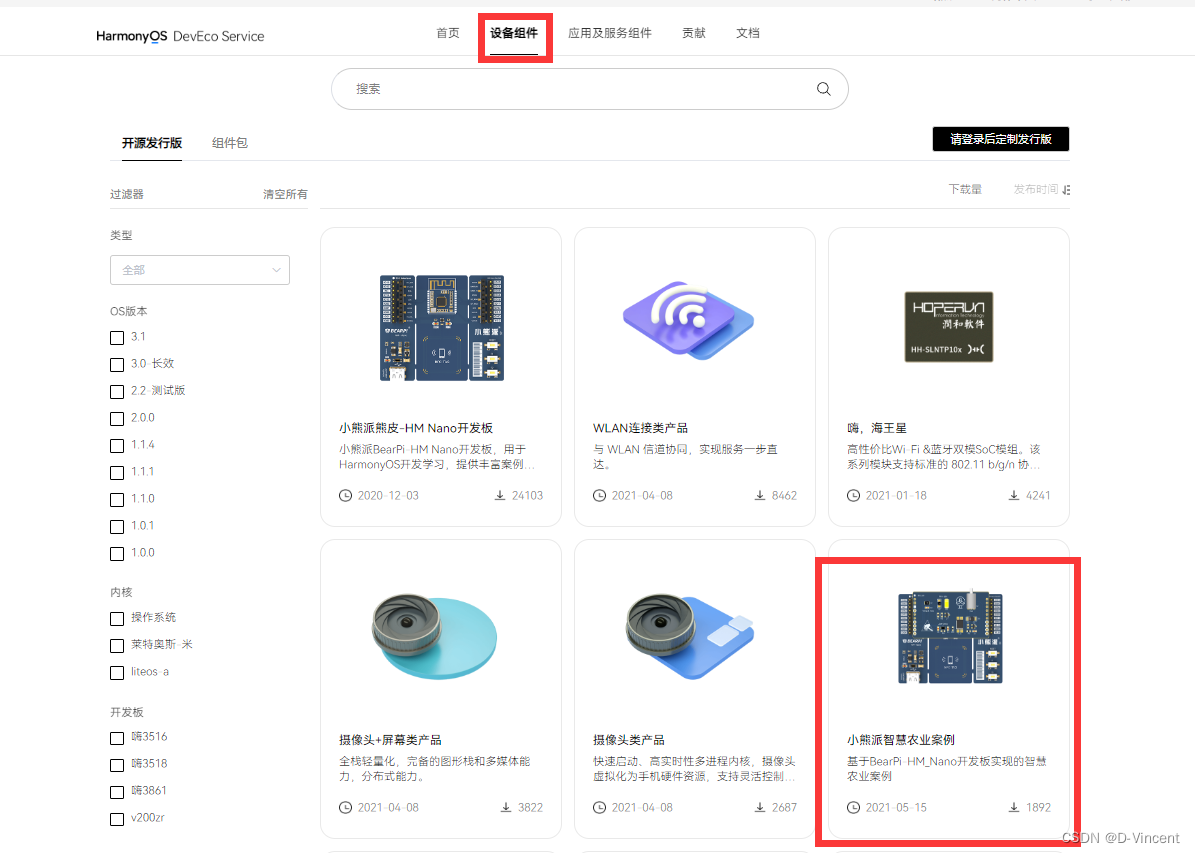Tick the 1.1.4 version checkbox
Viewport: 1195px width, 853px height.
click(x=117, y=446)
